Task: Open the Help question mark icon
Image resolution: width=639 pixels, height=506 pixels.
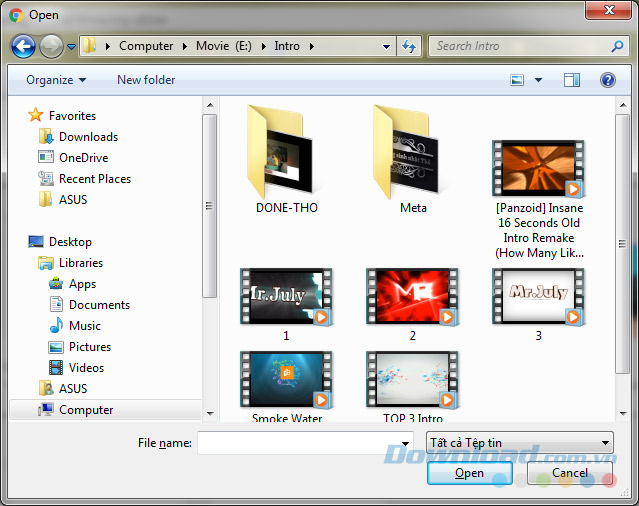Action: [607, 80]
